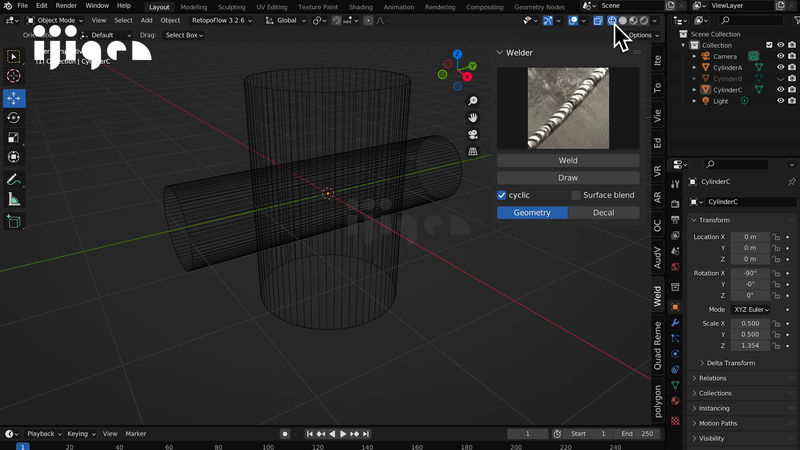The image size is (800, 450).
Task: Pick the Measure tool
Action: point(14,198)
